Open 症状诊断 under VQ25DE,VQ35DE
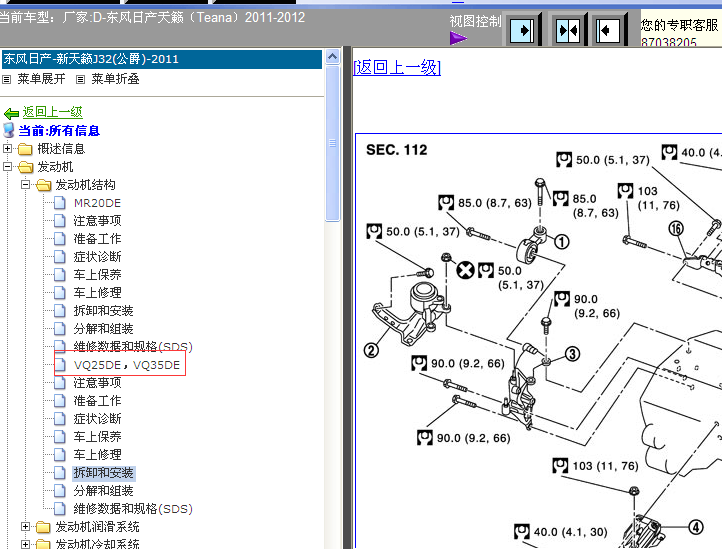722x549 pixels. pos(97,419)
